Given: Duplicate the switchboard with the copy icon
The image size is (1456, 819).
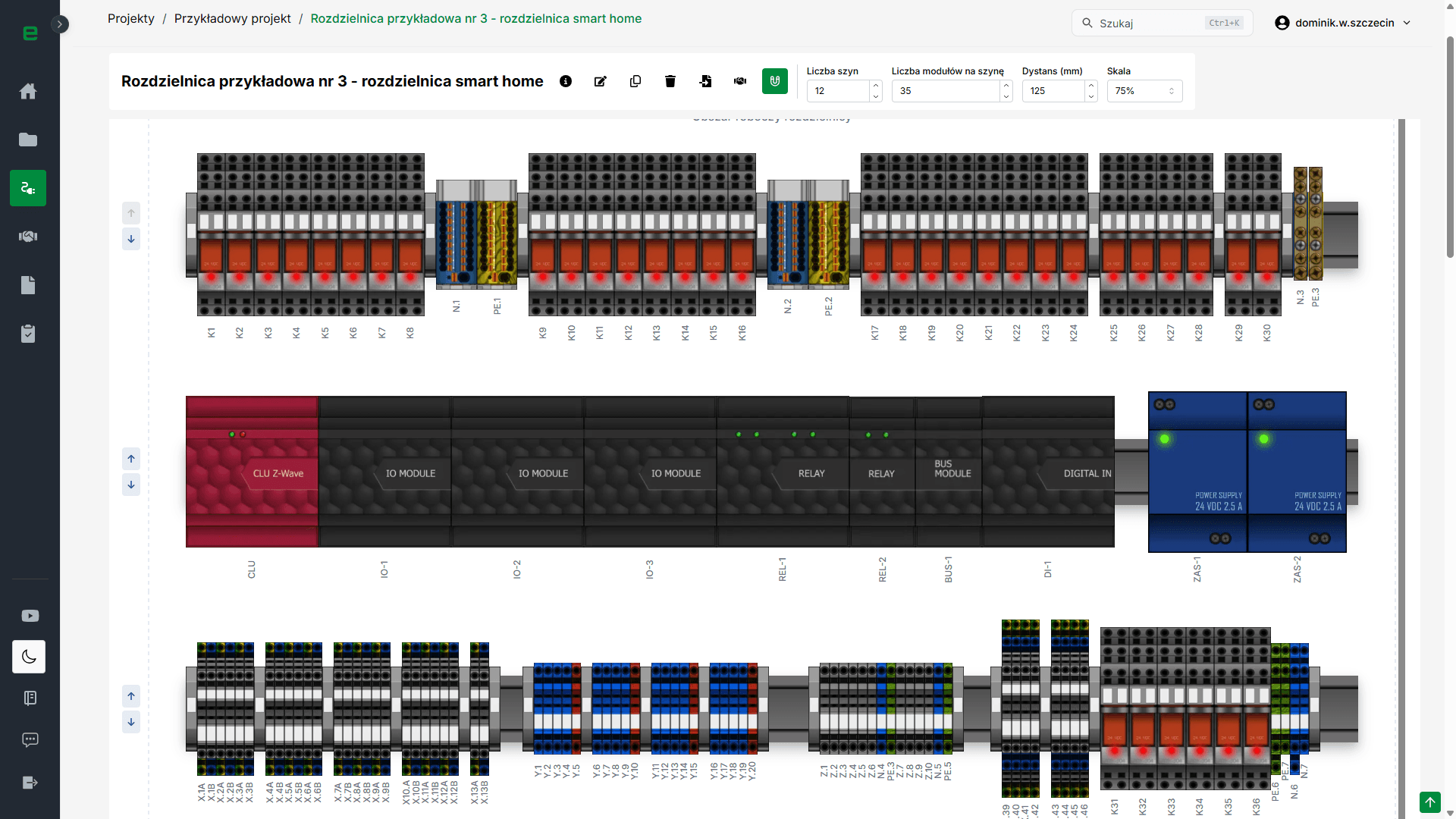Looking at the screenshot, I should pos(635,81).
